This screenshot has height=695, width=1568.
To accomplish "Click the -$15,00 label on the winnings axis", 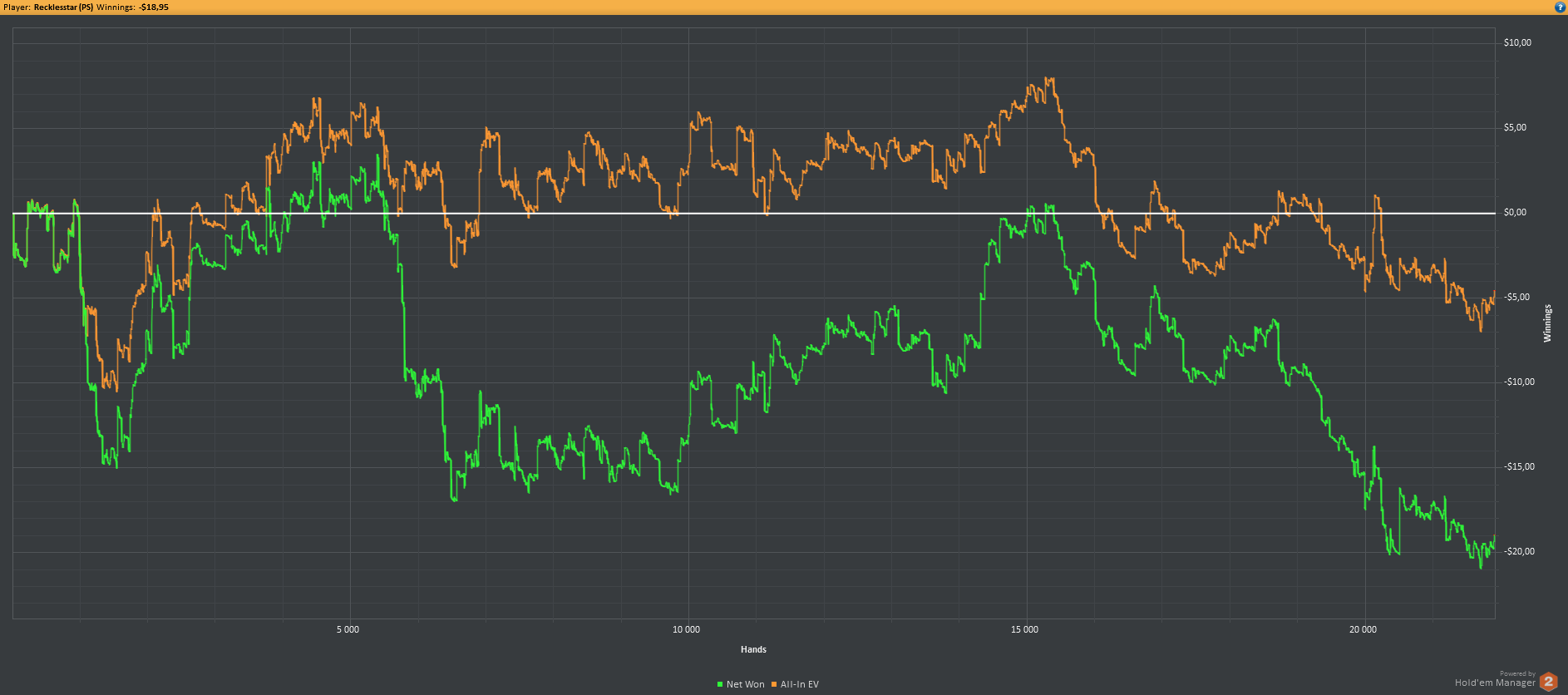I will coord(1519,466).
